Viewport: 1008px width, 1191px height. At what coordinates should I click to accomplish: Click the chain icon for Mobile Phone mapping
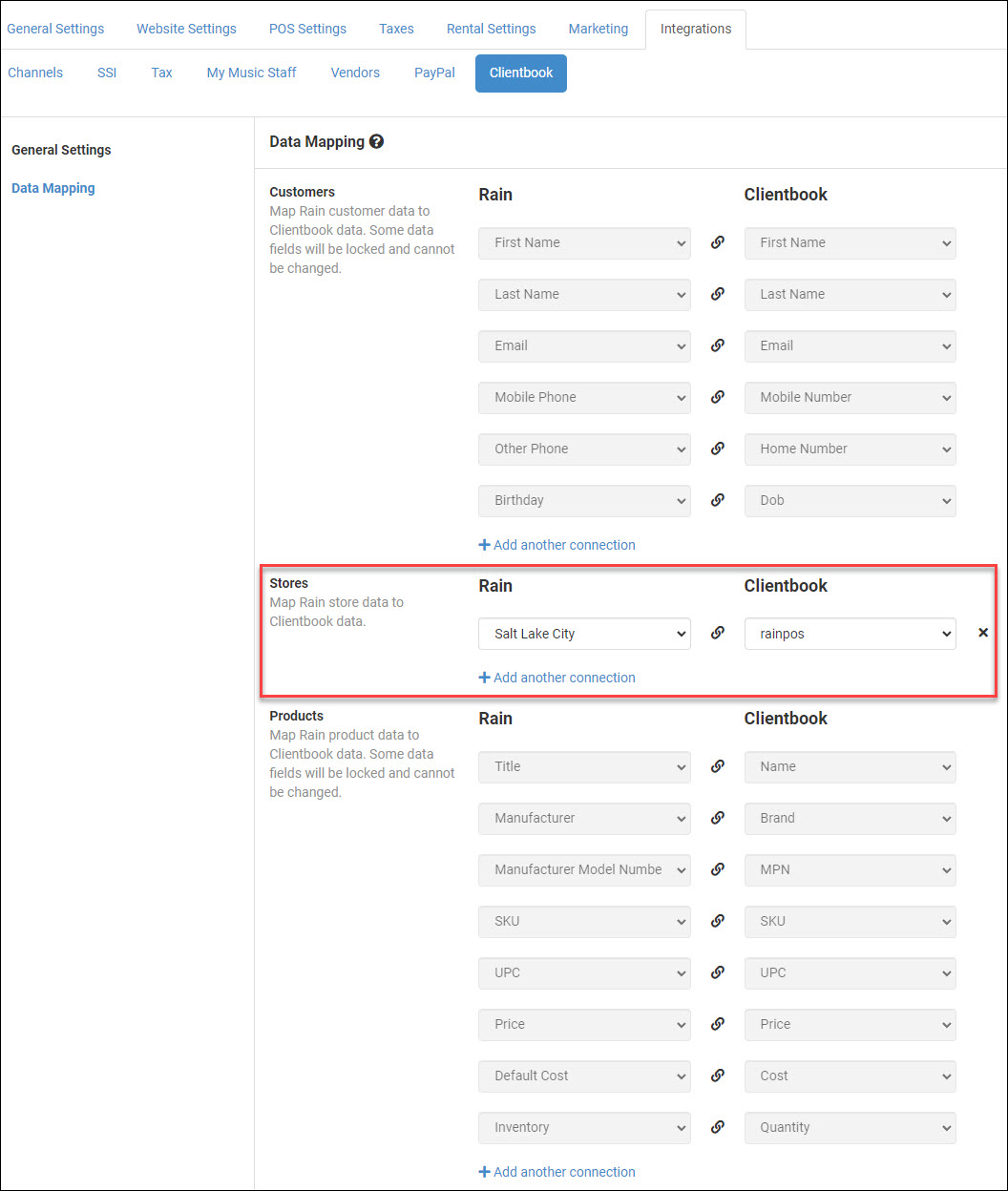(x=718, y=396)
